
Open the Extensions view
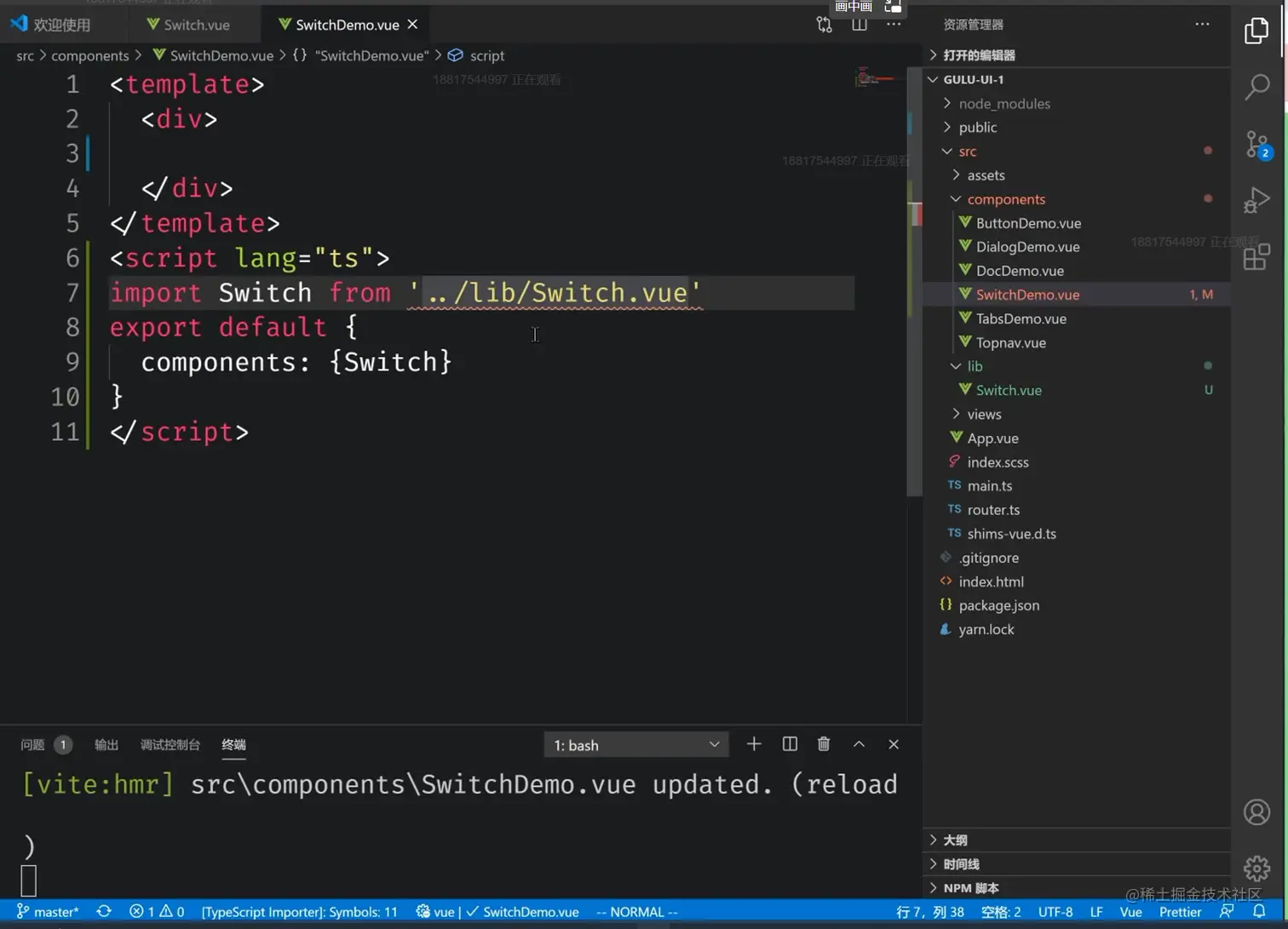(x=1256, y=256)
